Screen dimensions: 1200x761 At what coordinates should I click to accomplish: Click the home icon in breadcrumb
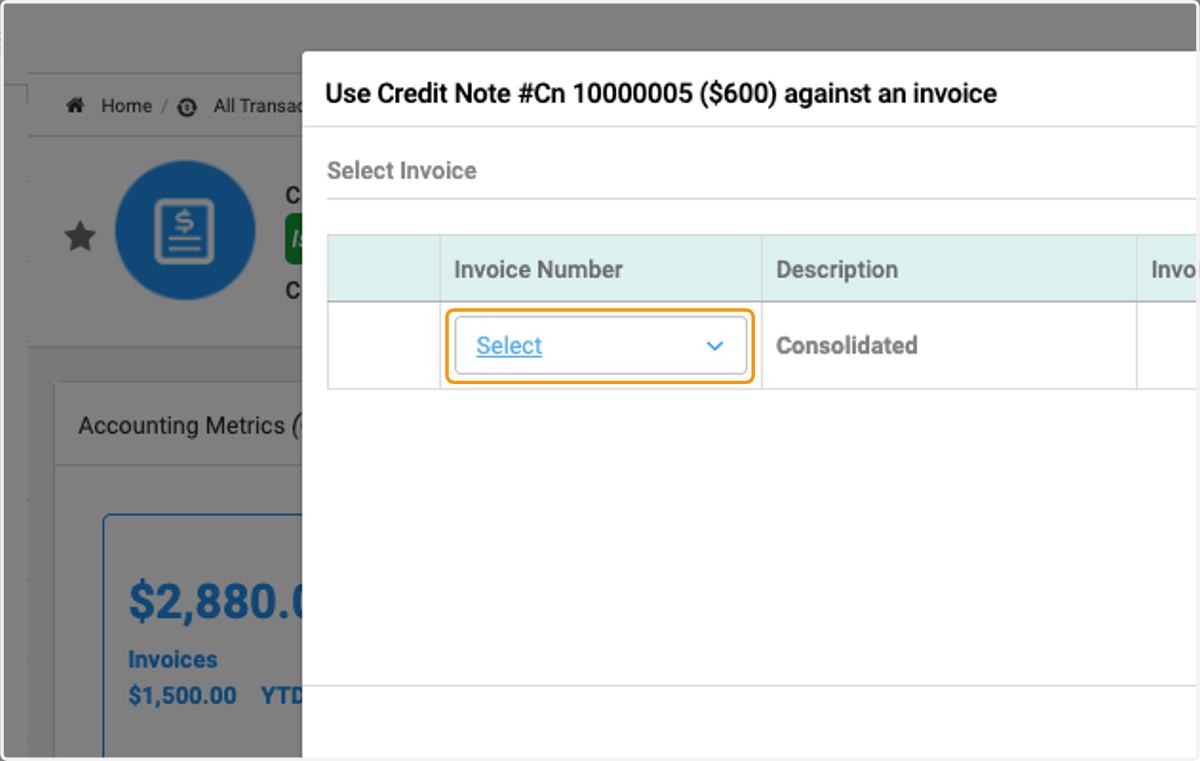pyautogui.click(x=75, y=105)
